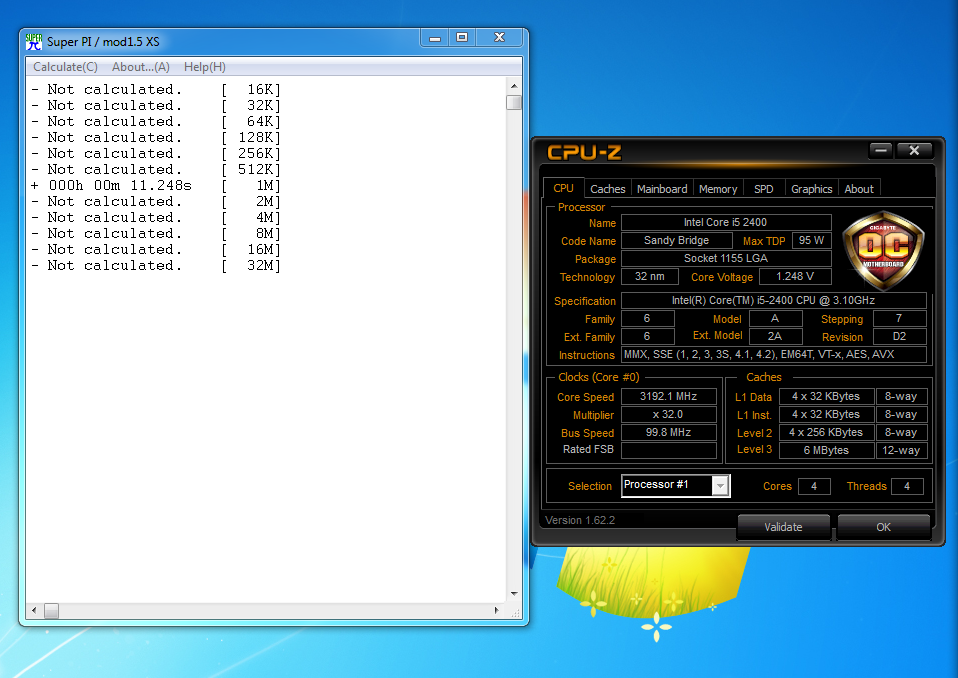Image resolution: width=958 pixels, height=678 pixels.
Task: Open the About...(A) menu in Super PI
Action: pyautogui.click(x=141, y=67)
